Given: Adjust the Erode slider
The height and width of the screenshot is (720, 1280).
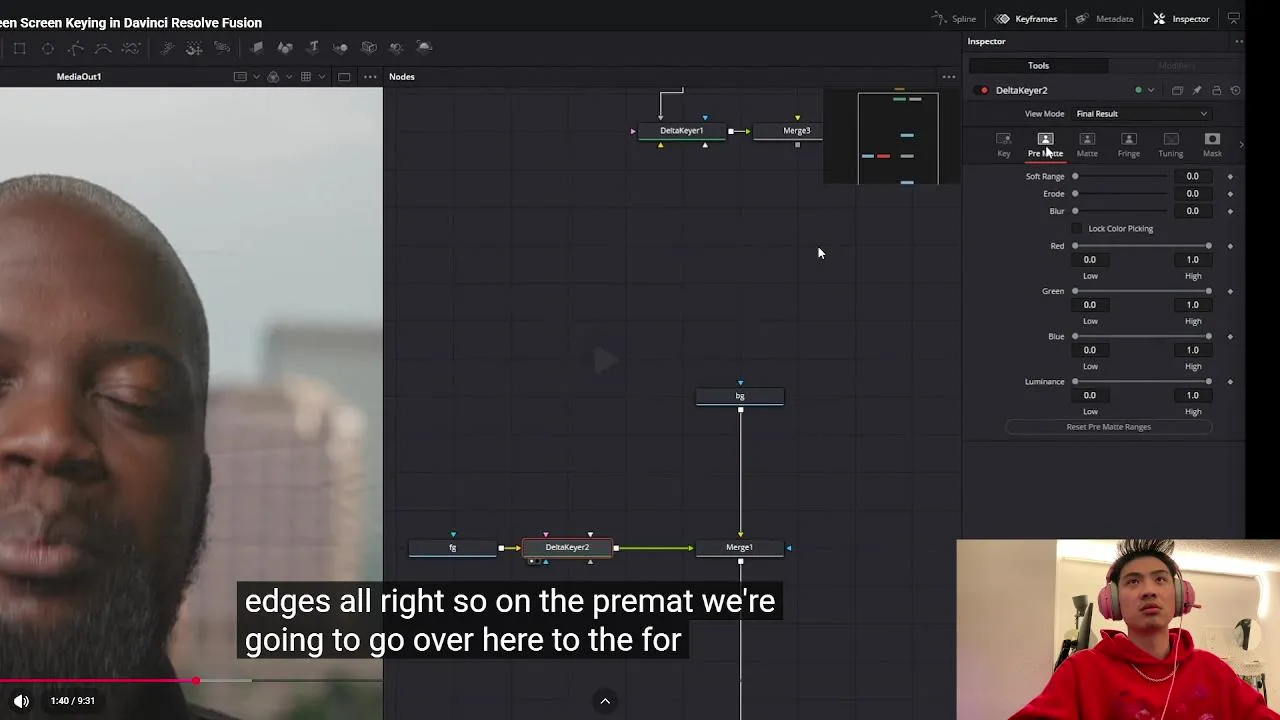Looking at the screenshot, I should coord(1121,194).
